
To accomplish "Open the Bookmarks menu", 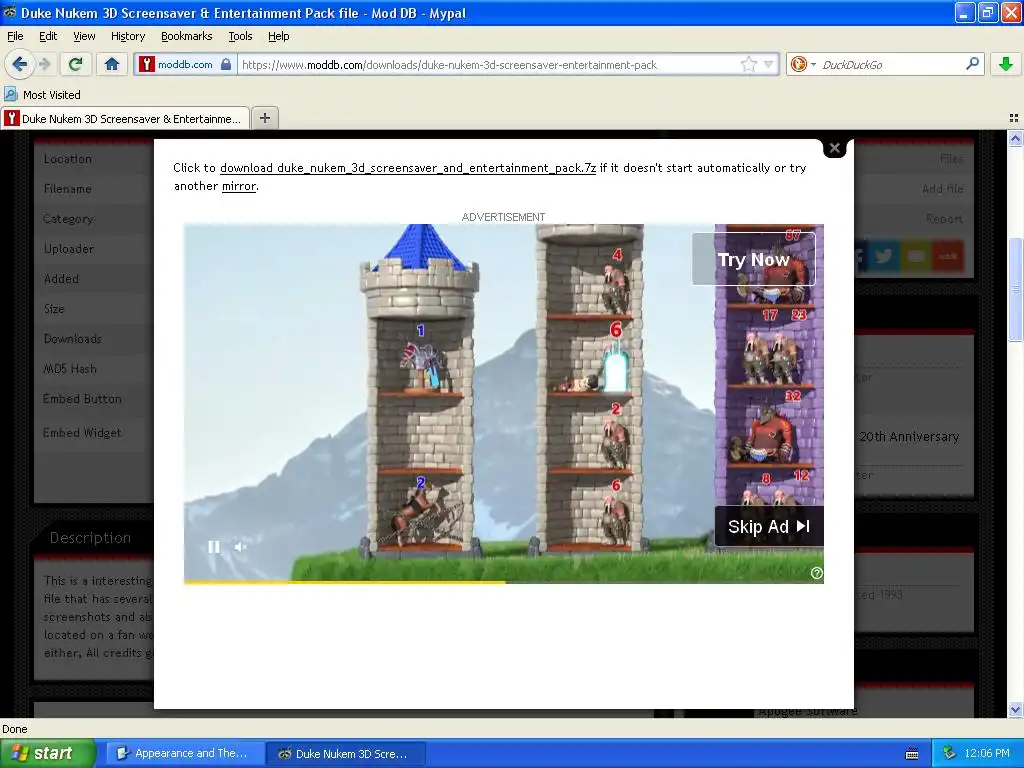I will tap(187, 36).
